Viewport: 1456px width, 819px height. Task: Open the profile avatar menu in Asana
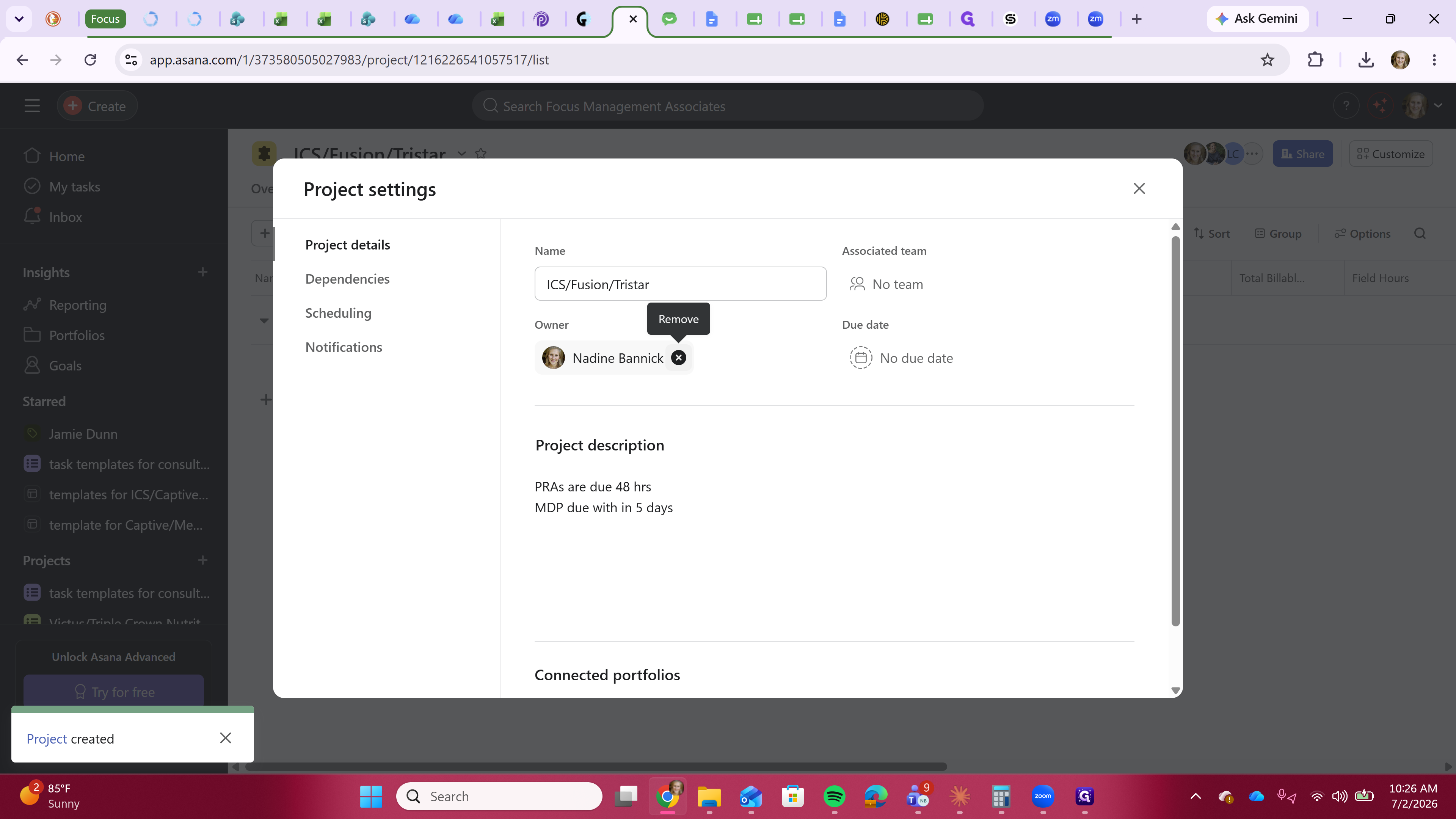click(1422, 106)
